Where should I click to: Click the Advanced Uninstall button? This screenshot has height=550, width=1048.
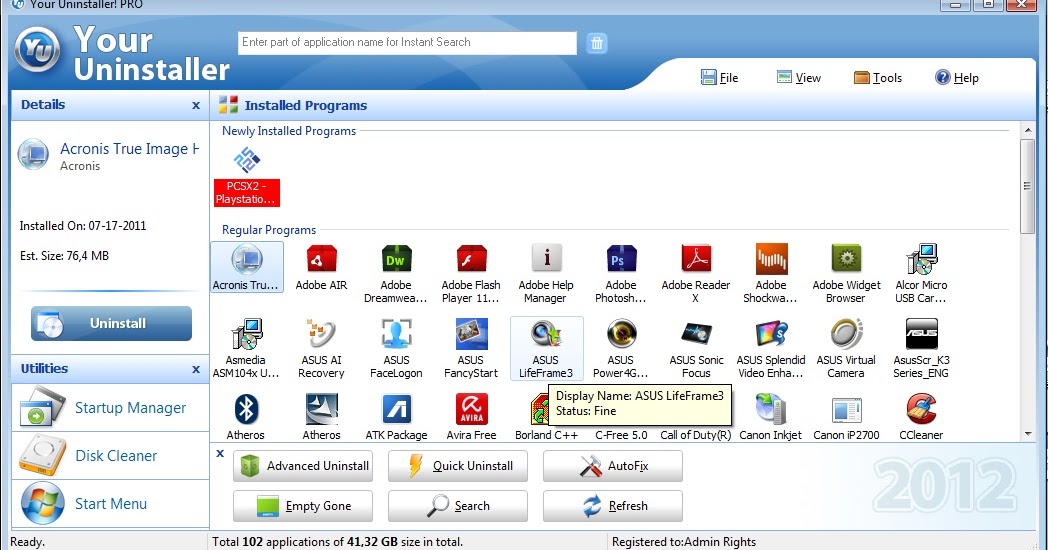[303, 466]
